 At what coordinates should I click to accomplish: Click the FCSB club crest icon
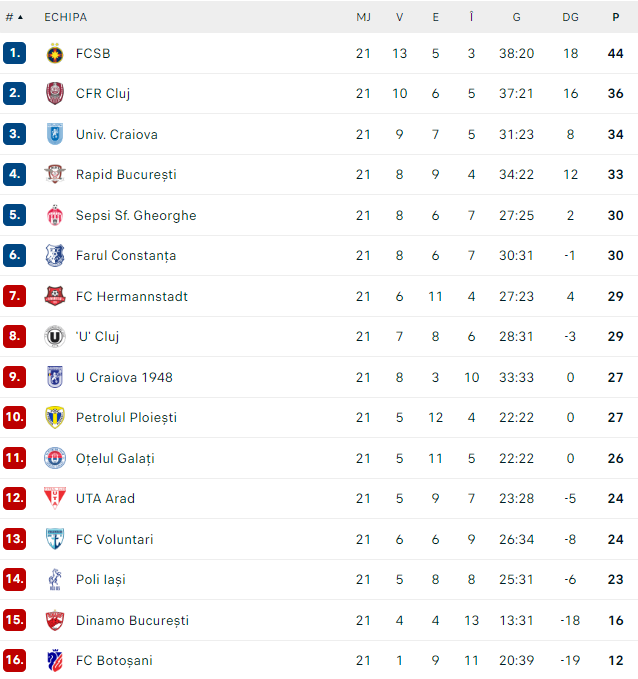tap(54, 53)
